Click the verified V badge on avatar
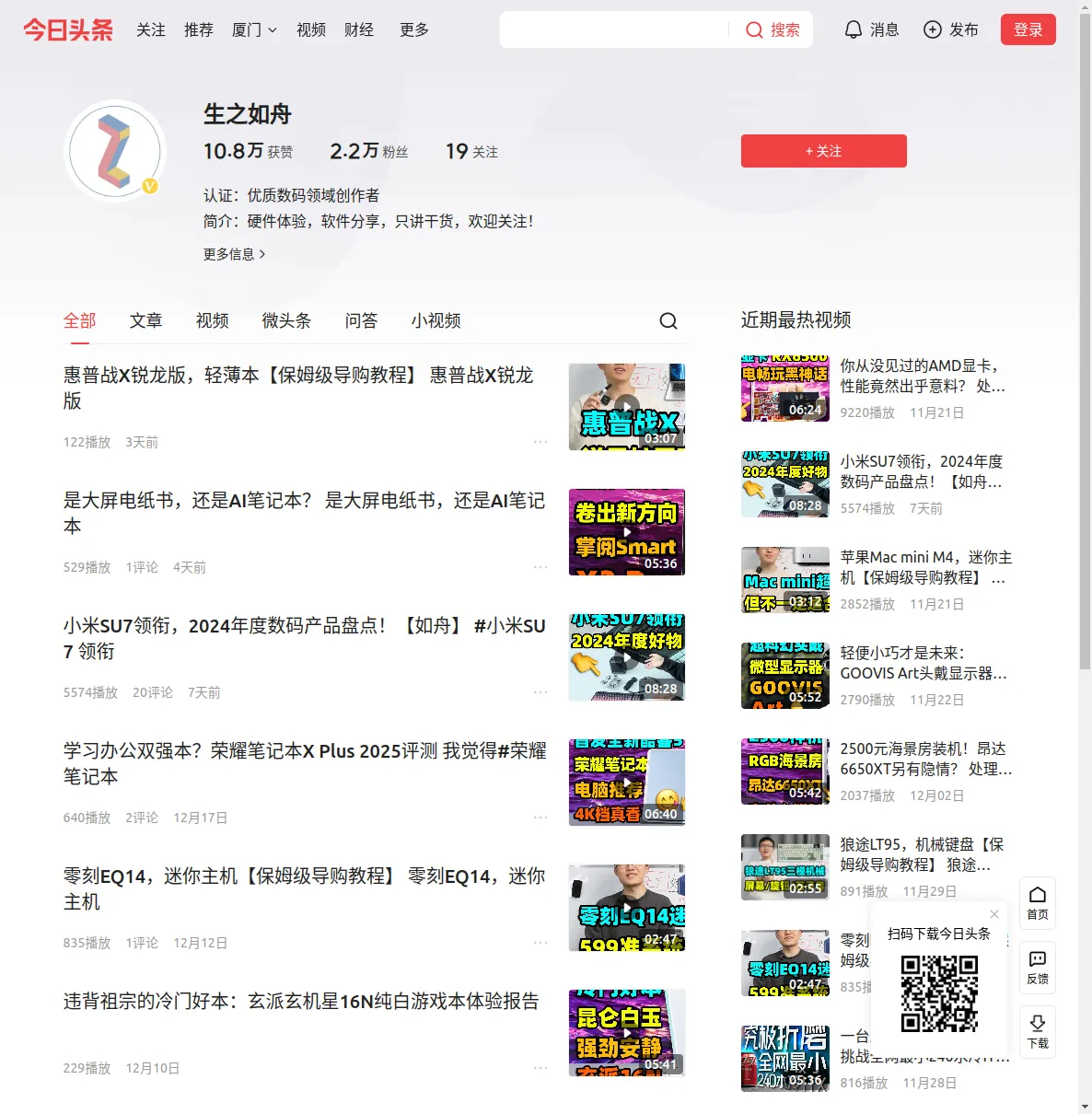The image size is (1092, 1114). click(150, 186)
